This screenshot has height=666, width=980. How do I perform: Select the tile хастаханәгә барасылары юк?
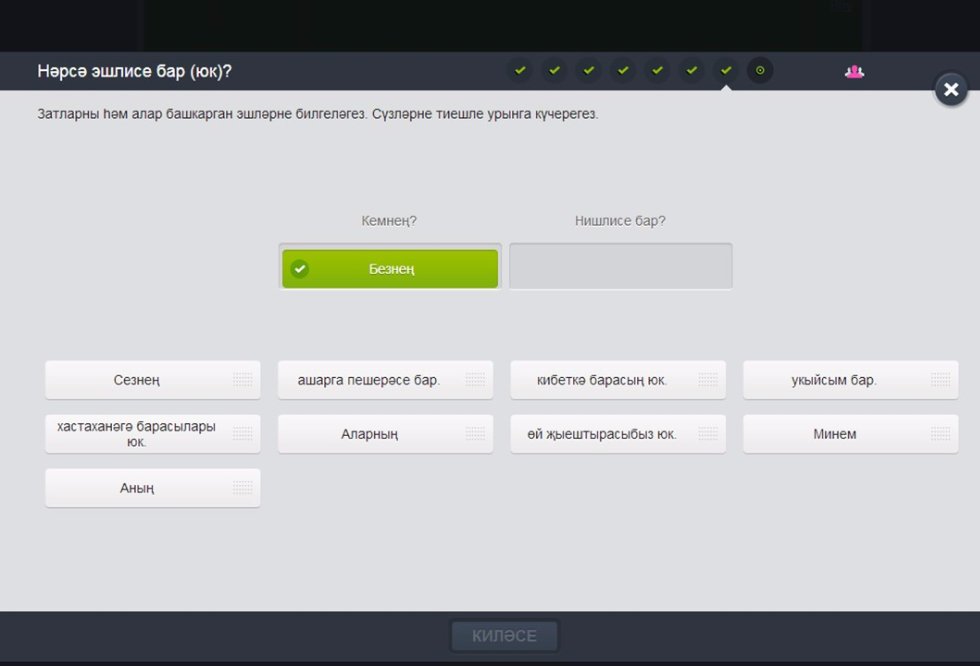tap(137, 434)
